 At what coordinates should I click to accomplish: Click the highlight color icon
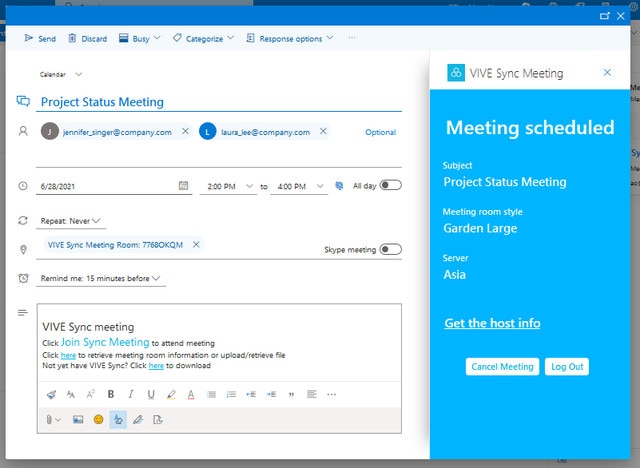(171, 394)
